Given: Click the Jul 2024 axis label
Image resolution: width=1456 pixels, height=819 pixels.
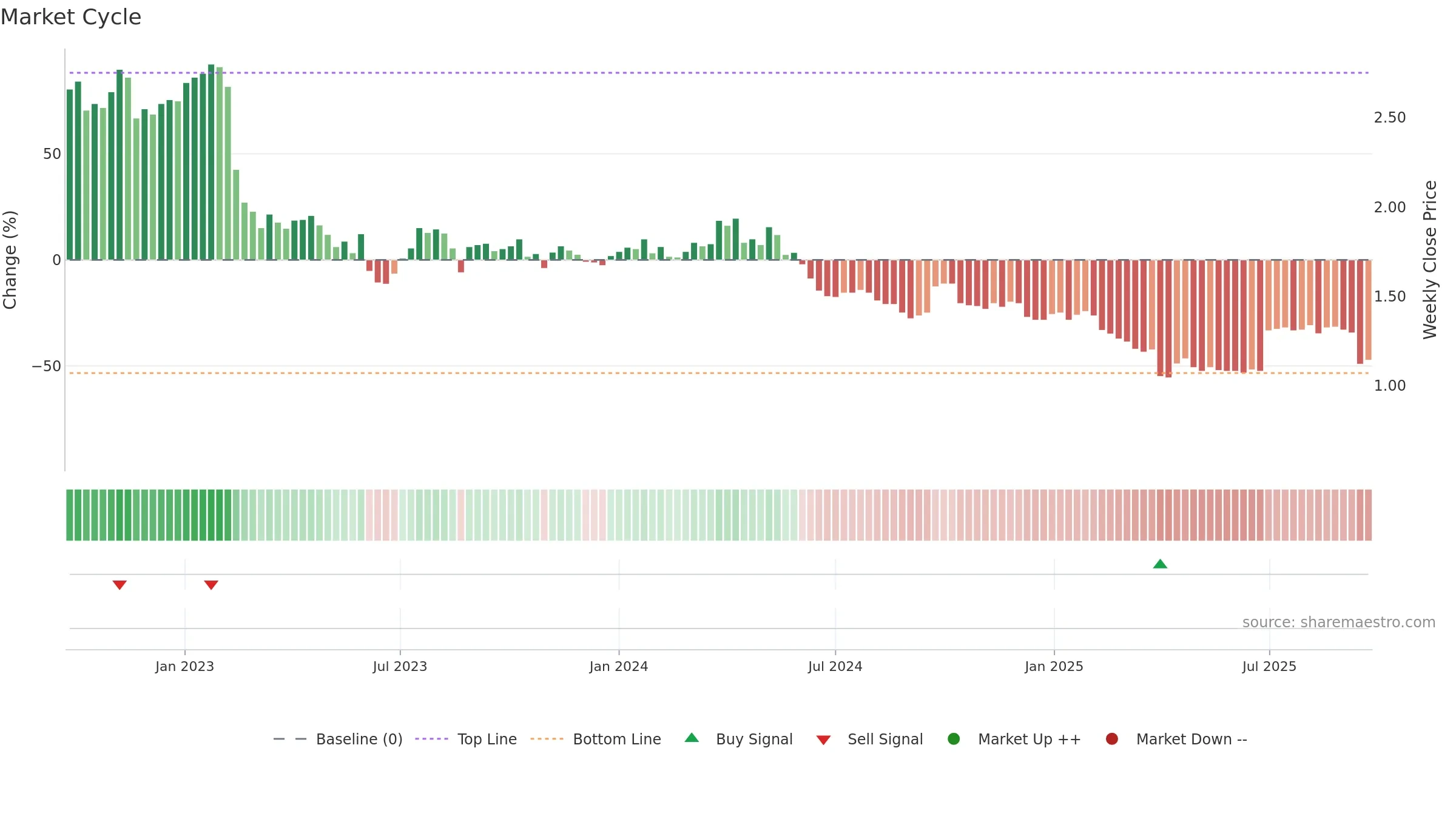Looking at the screenshot, I should coord(835,667).
